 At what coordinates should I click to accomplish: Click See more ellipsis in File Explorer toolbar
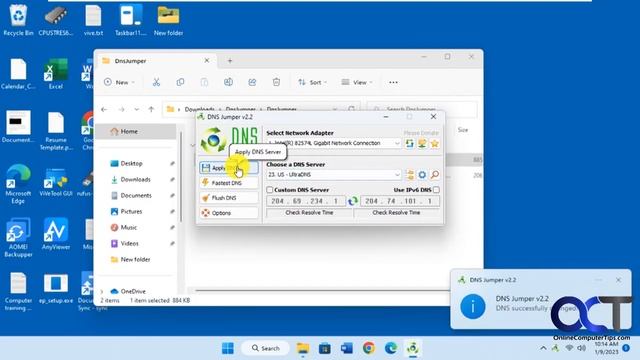(x=393, y=82)
